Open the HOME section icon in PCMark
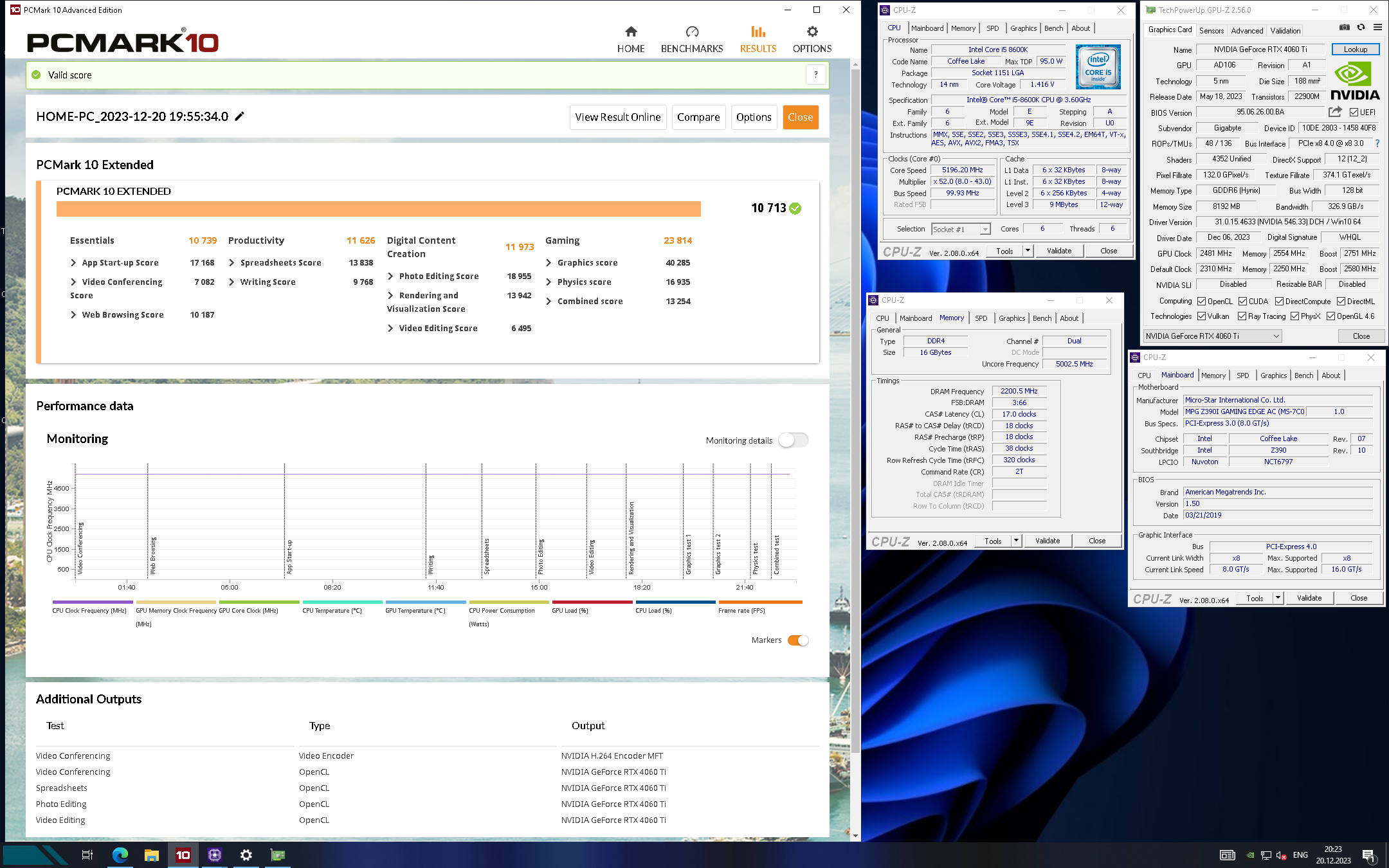The width and height of the screenshot is (1389, 868). [631, 32]
